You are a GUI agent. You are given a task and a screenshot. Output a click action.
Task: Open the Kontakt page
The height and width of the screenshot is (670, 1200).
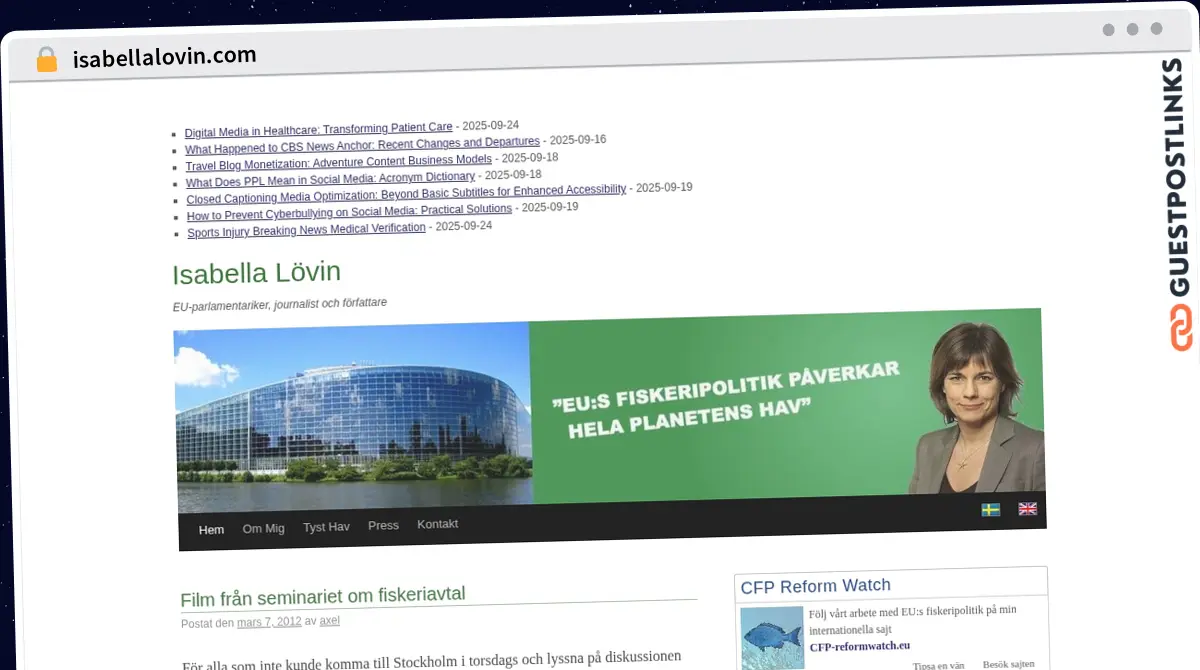(437, 523)
